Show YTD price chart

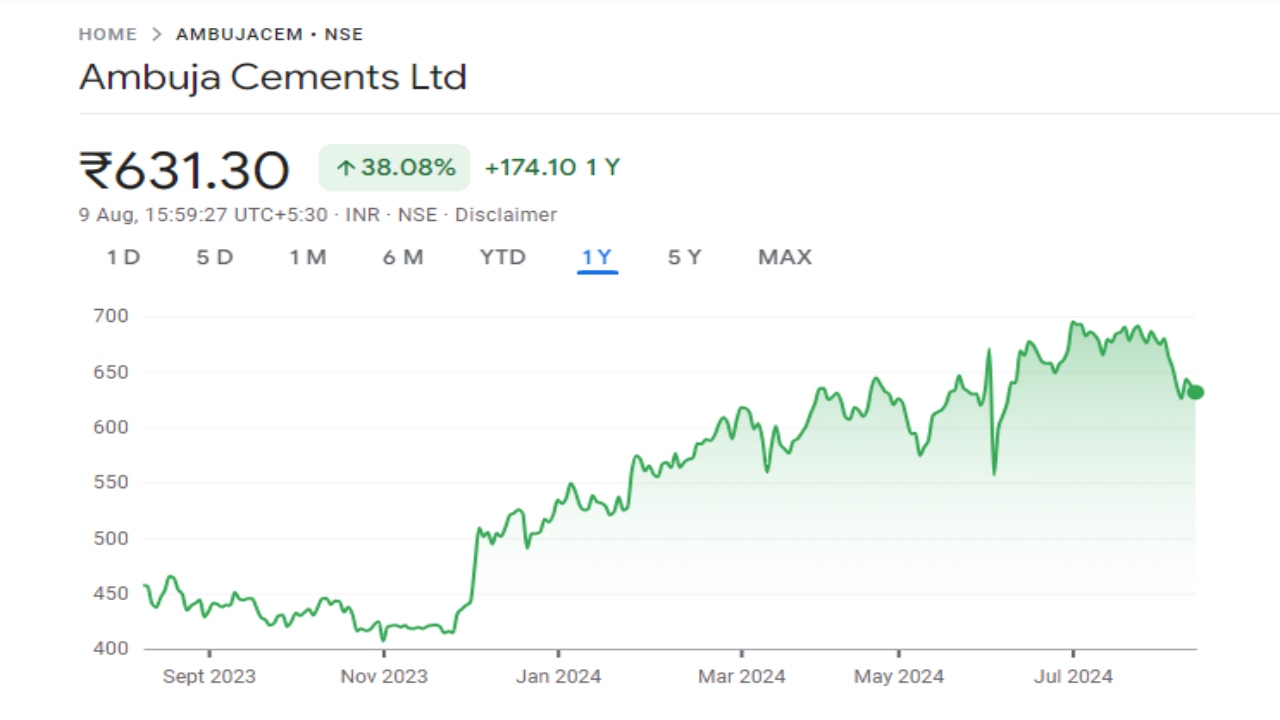click(x=502, y=257)
